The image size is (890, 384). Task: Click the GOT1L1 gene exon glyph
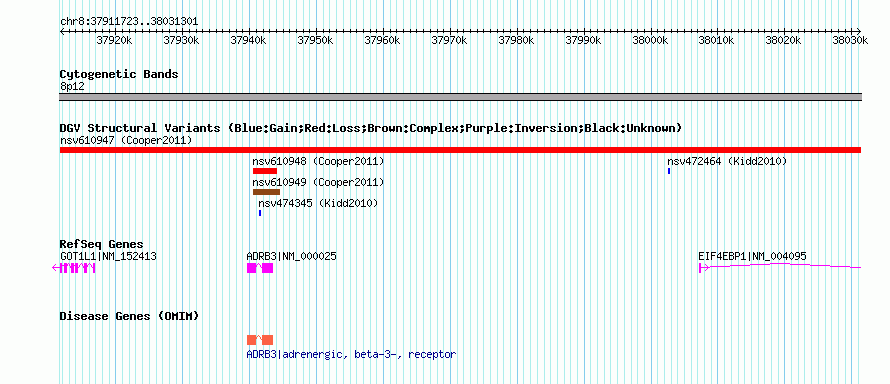(74, 268)
